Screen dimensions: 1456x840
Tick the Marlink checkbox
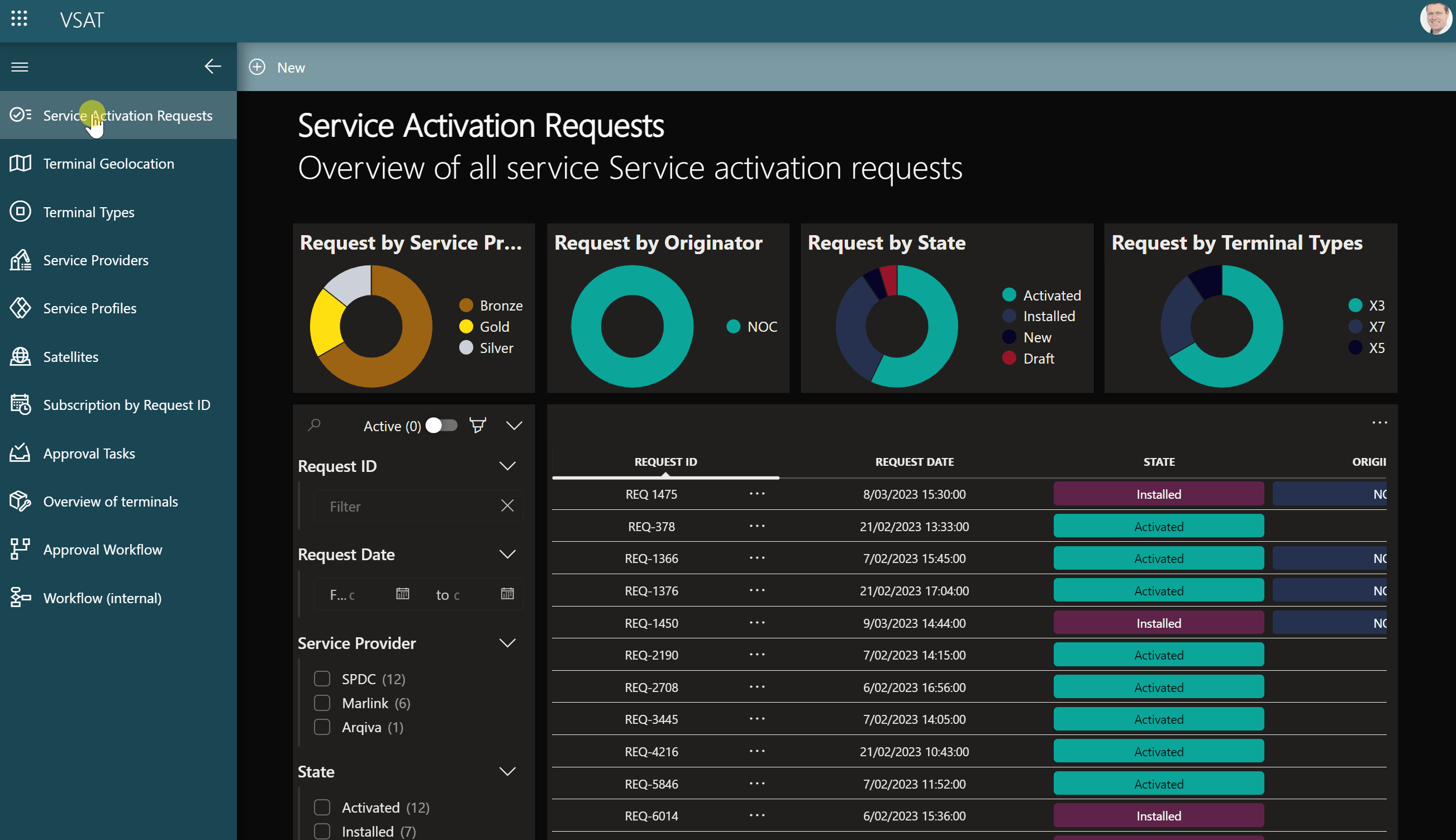point(322,703)
